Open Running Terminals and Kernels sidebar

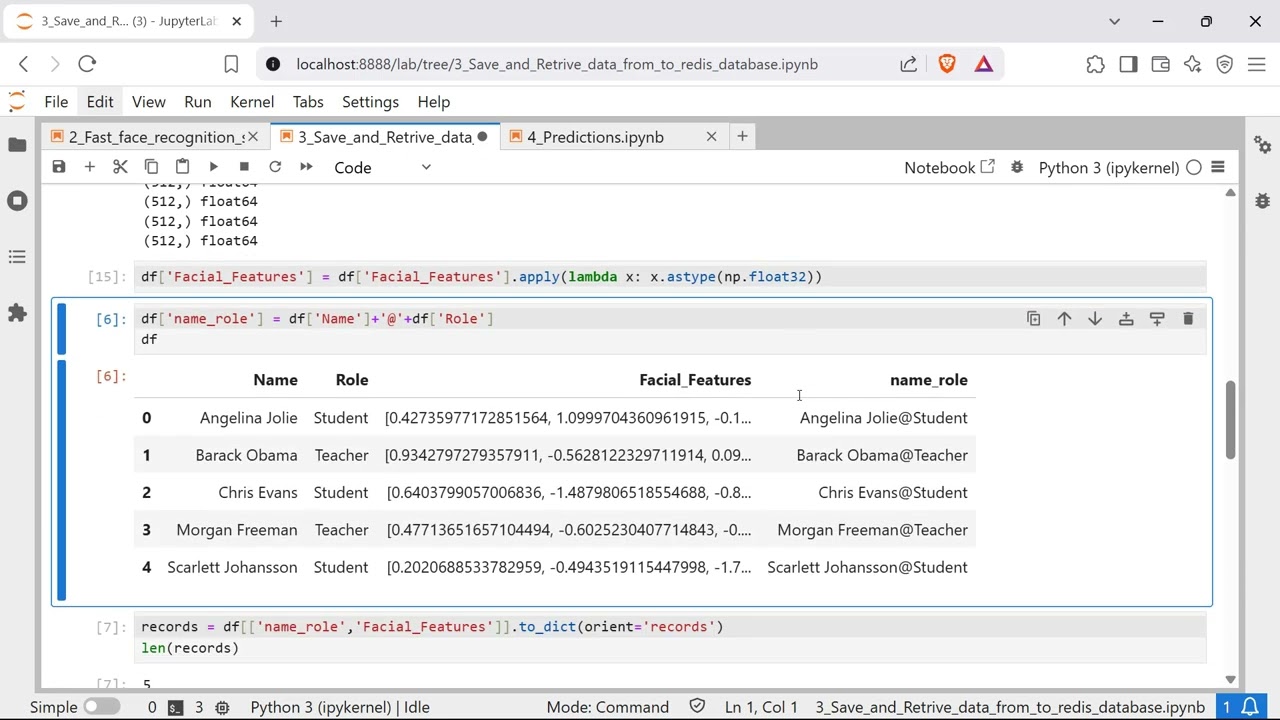tap(17, 201)
